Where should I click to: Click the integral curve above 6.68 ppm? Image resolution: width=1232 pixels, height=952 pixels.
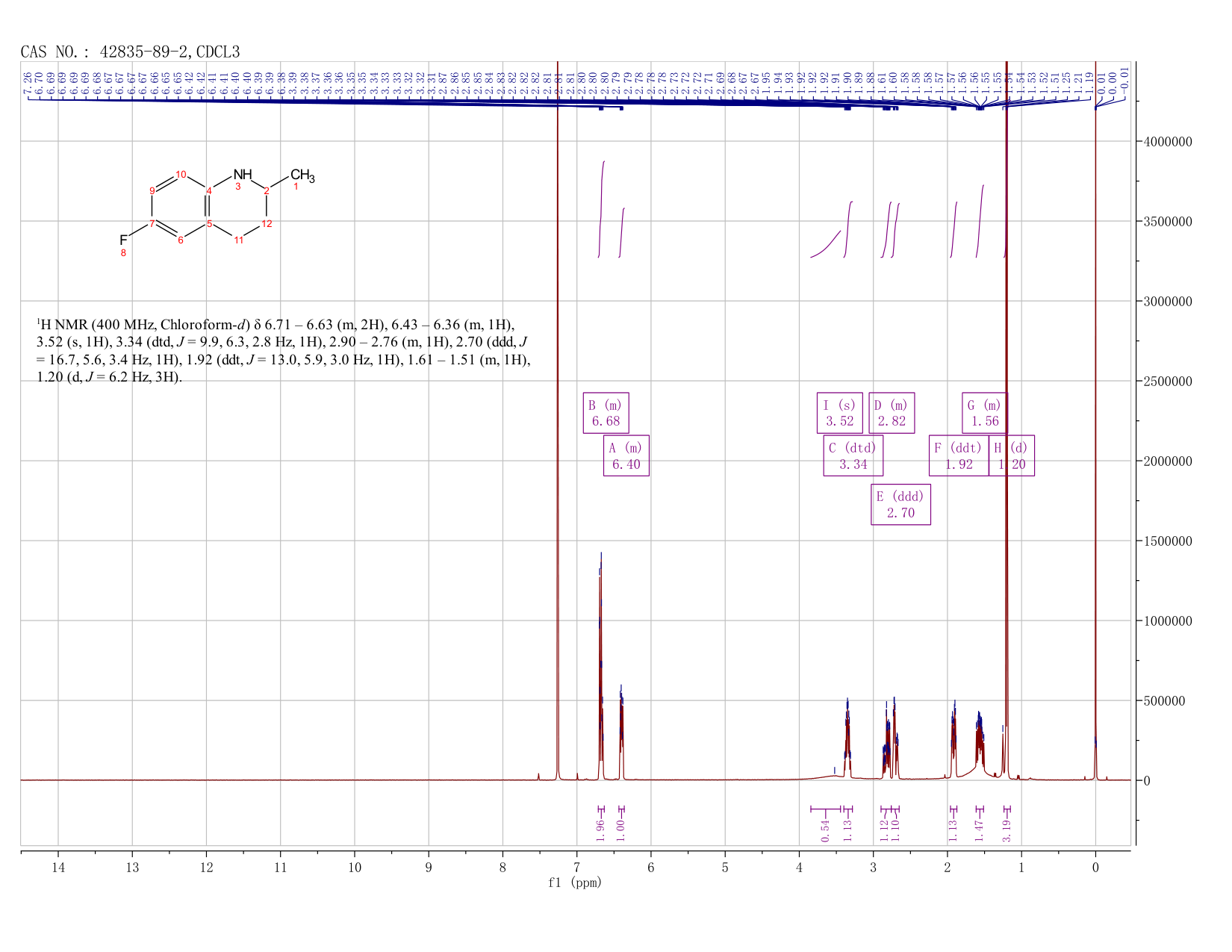601,209
